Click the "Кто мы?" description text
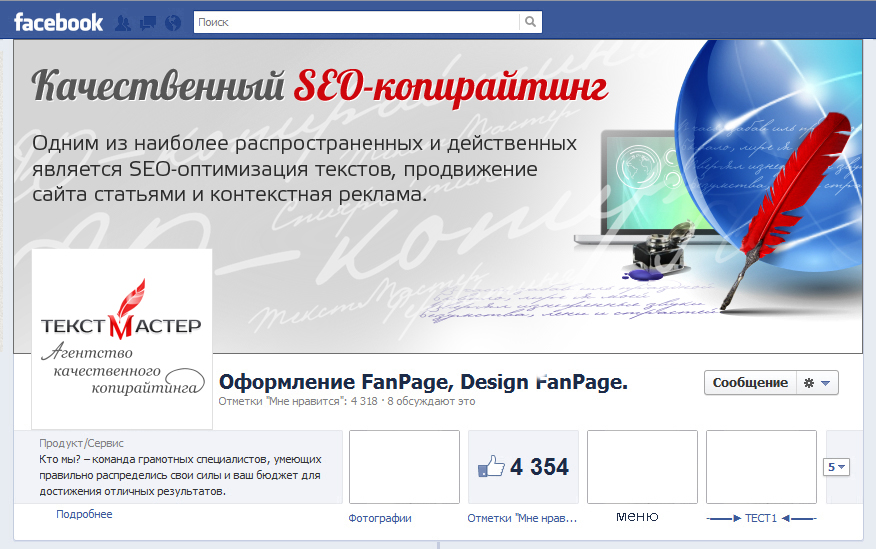Screen dimensions: 876x549 tap(180, 475)
